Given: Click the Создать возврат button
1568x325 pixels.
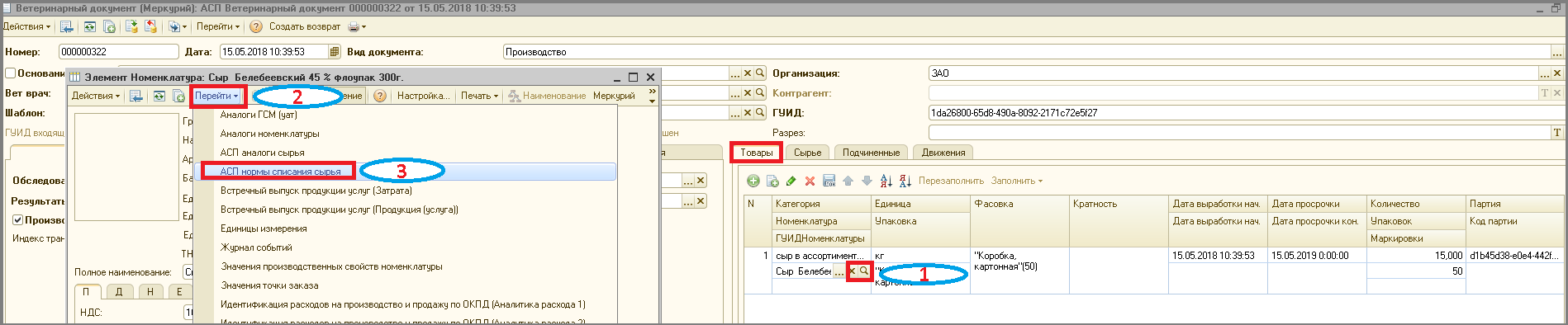Looking at the screenshot, I should pos(304,26).
